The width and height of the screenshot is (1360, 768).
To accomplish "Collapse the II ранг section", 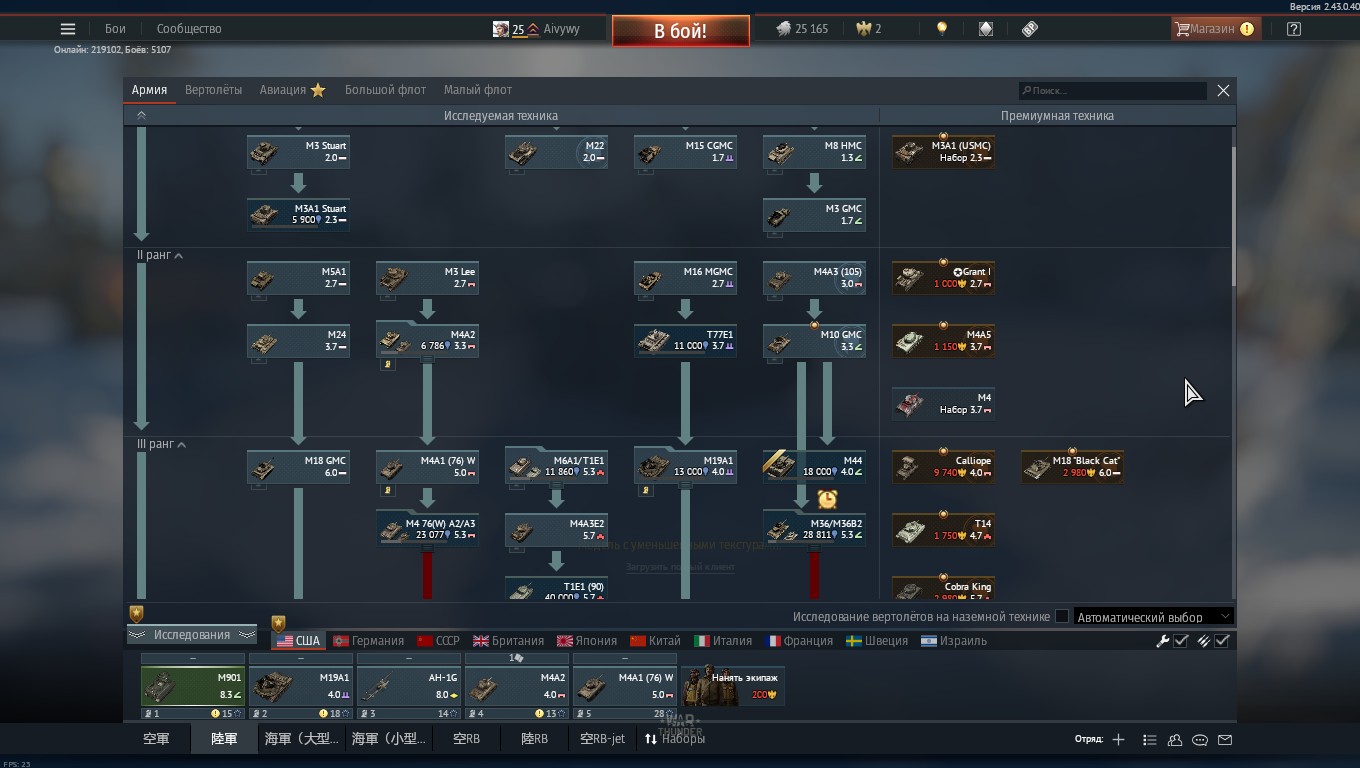I will click(x=160, y=256).
